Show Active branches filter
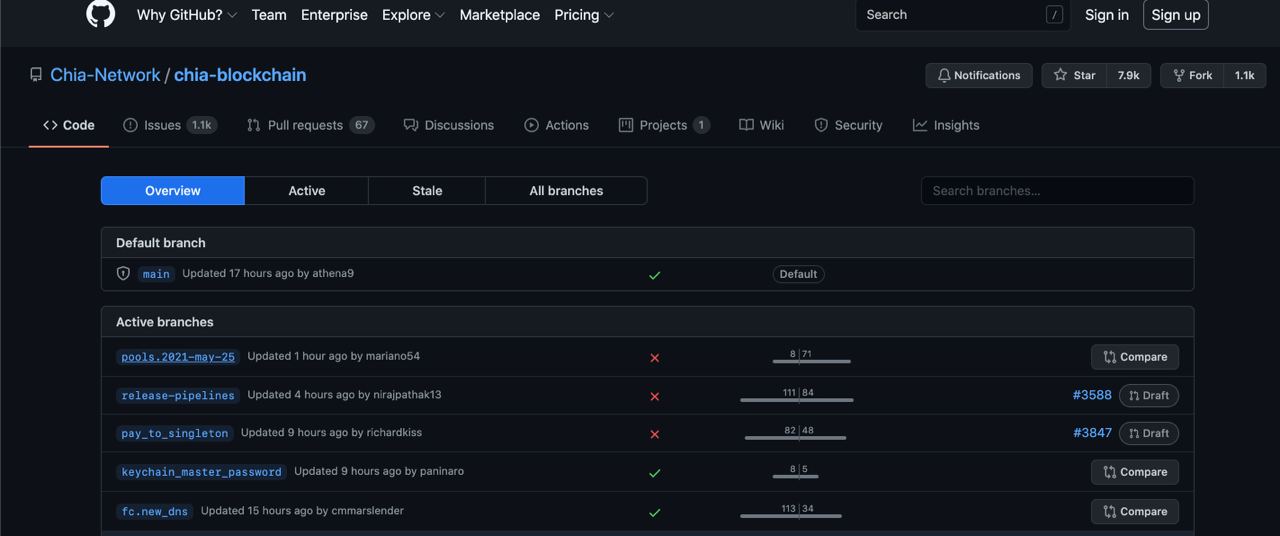The height and width of the screenshot is (536, 1280). pos(307,191)
